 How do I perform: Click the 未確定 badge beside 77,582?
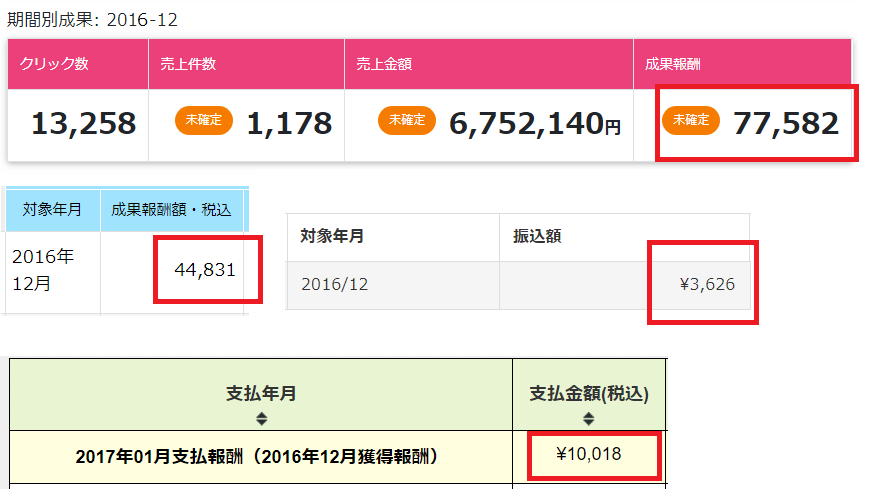691,121
